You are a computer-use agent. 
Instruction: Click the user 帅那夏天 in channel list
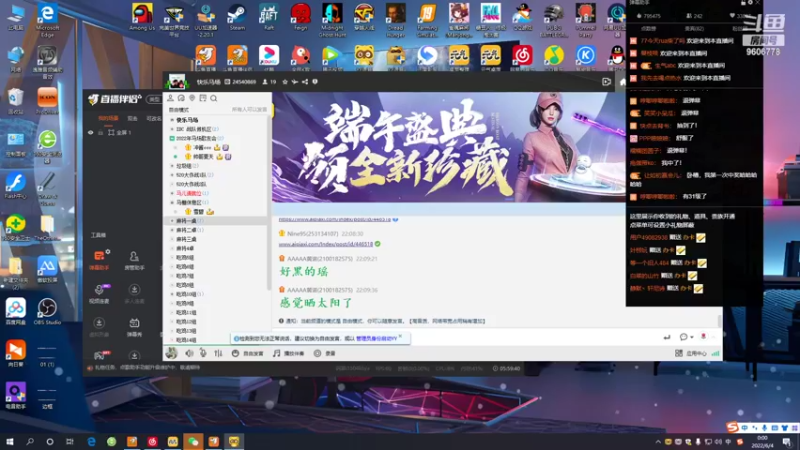coord(203,157)
